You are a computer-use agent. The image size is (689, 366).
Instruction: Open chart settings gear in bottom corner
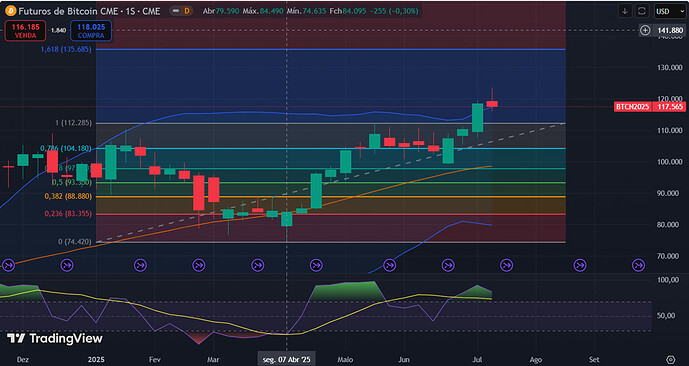[670, 359]
